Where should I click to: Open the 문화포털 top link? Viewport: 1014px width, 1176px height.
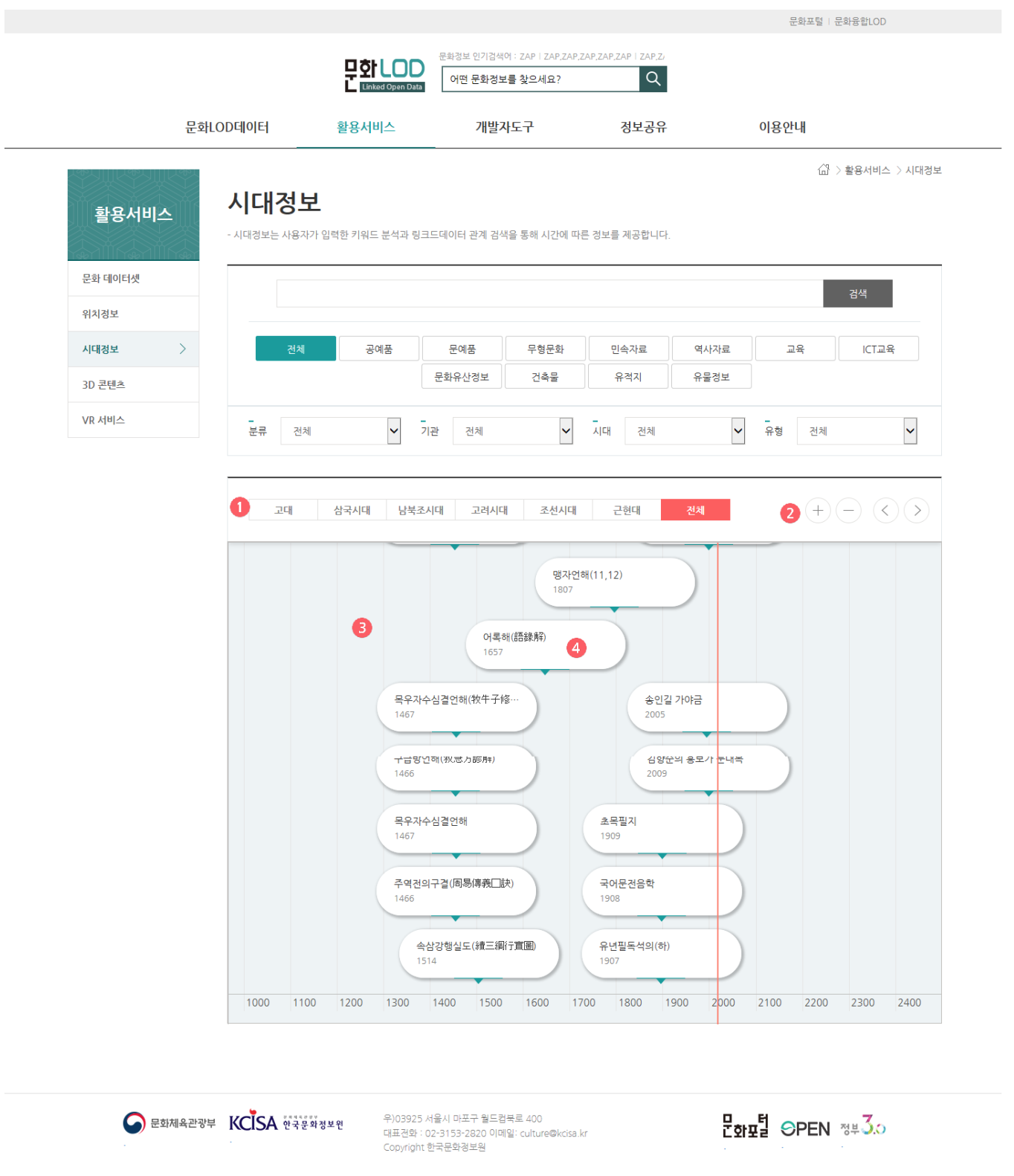click(806, 22)
